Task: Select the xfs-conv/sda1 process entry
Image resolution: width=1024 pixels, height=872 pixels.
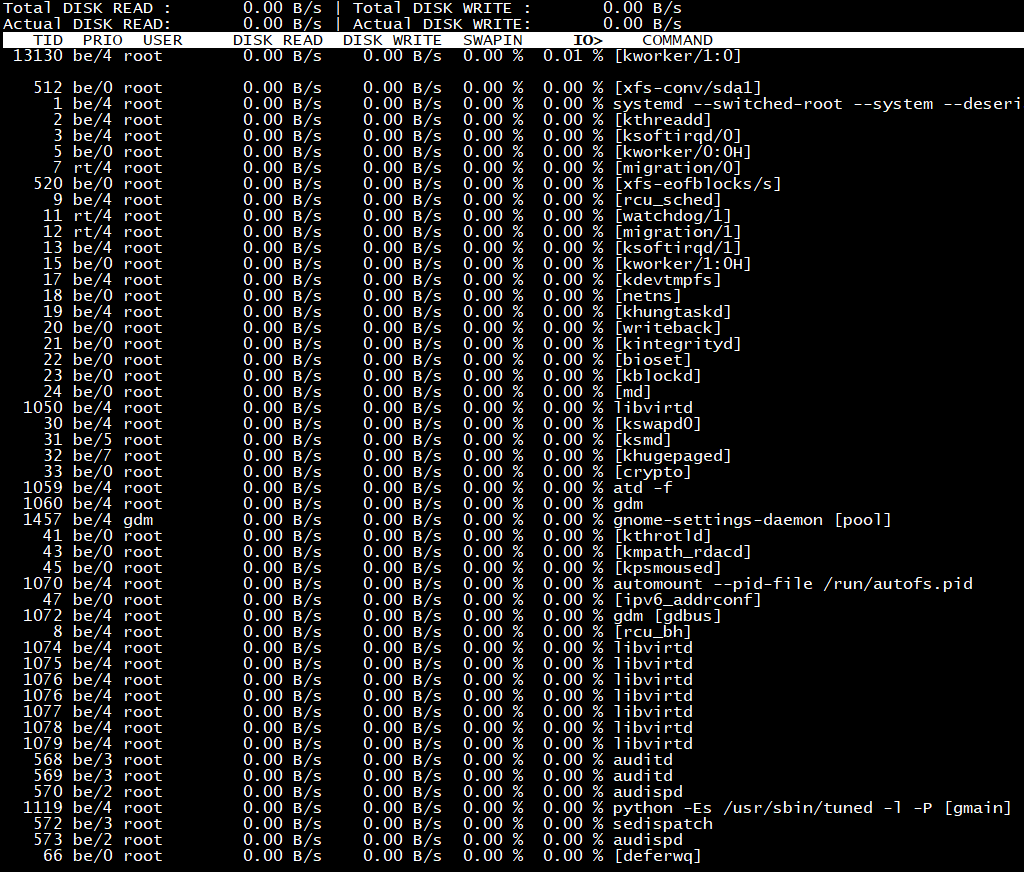Action: [x=687, y=88]
